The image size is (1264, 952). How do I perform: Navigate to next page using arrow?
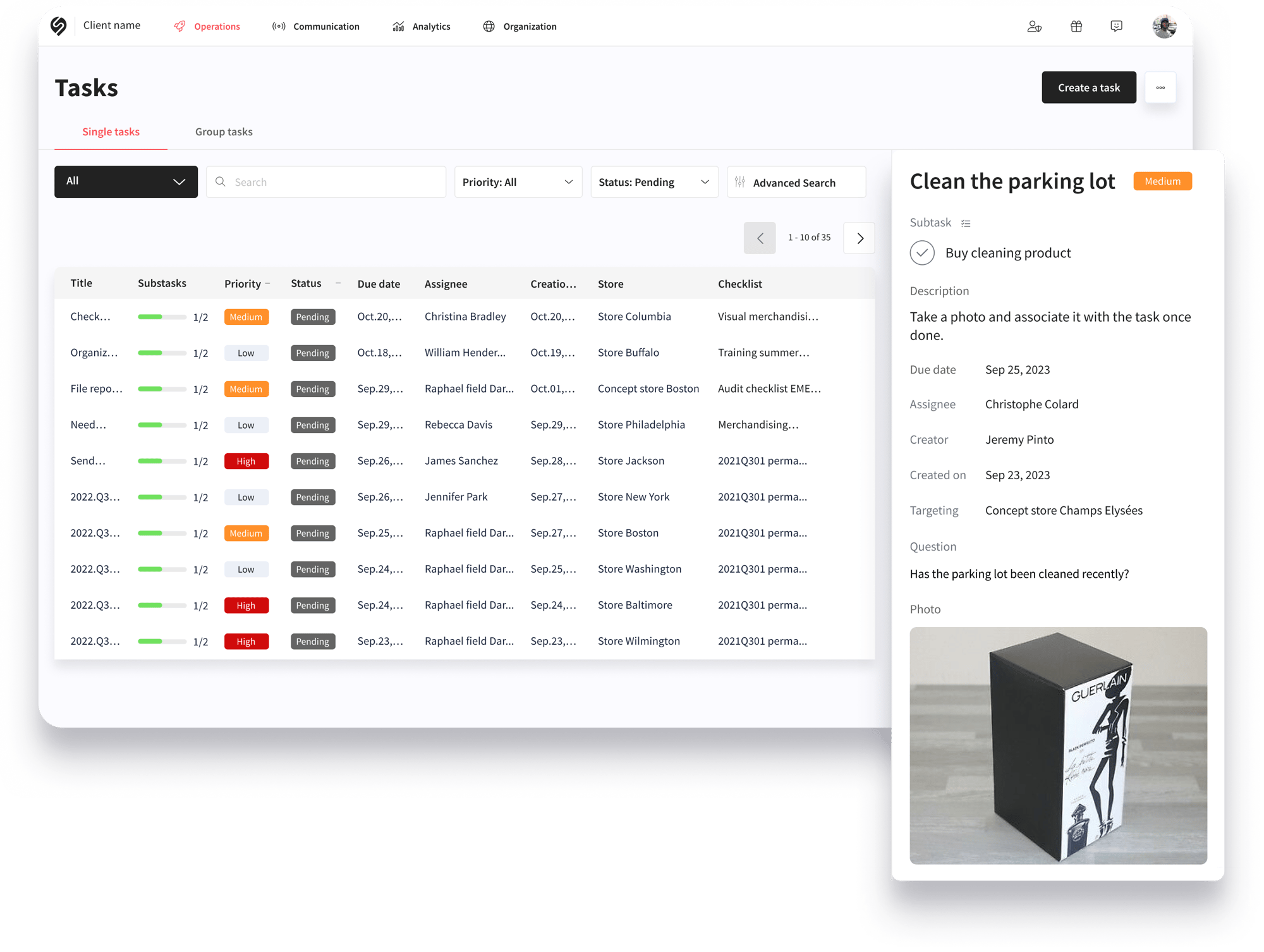point(859,237)
